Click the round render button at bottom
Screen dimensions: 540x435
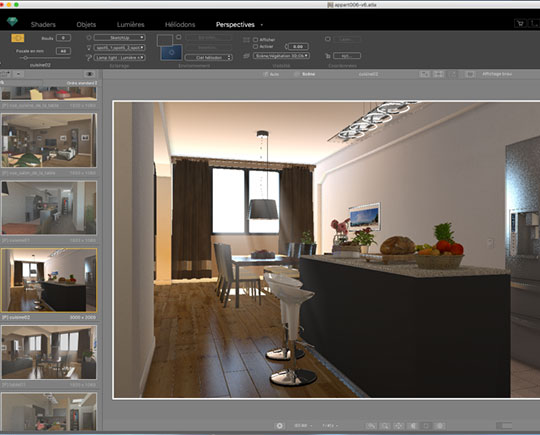tap(280, 426)
